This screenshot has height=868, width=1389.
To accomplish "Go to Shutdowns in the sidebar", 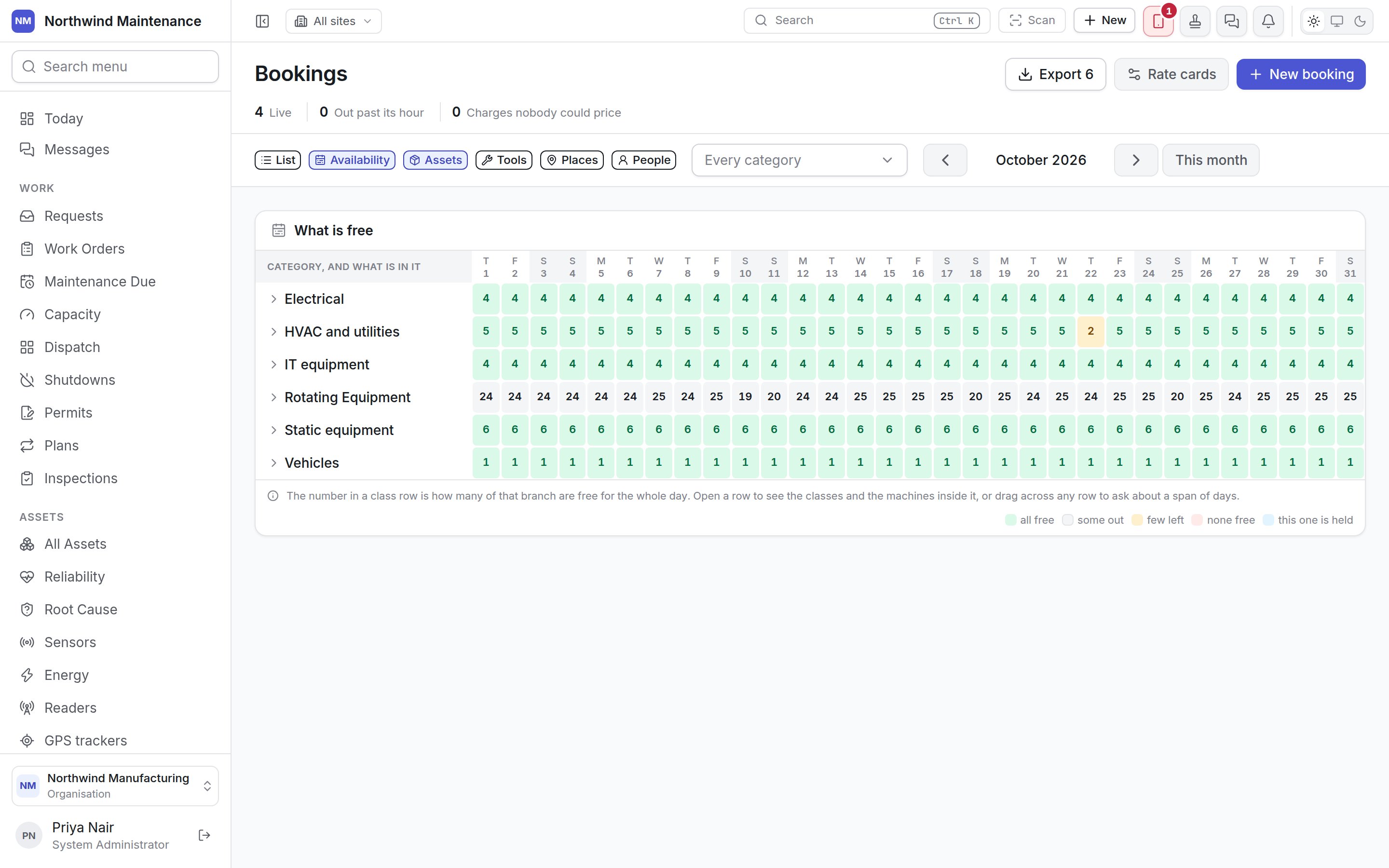I will [x=115, y=380].
